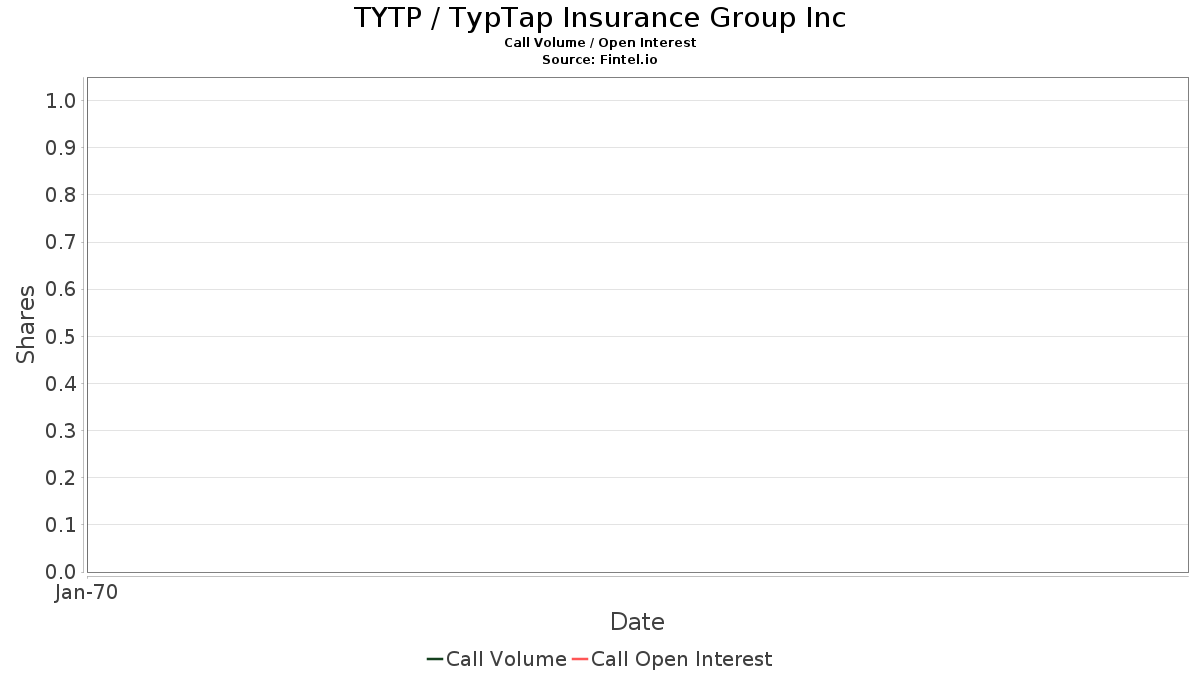Click the chart title TYTP / TypTap Insurance Group Inc
The height and width of the screenshot is (675, 1200).
pyautogui.click(x=600, y=18)
